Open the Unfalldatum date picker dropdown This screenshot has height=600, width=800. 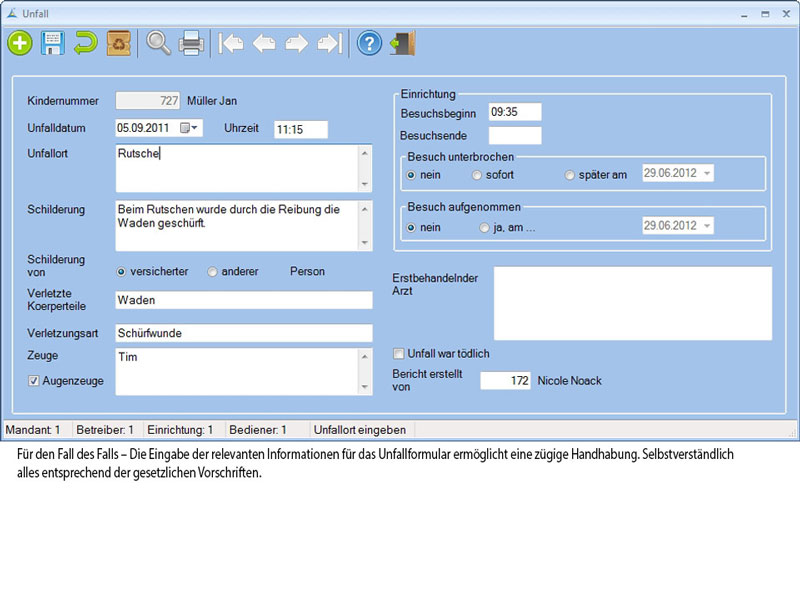[x=195, y=128]
